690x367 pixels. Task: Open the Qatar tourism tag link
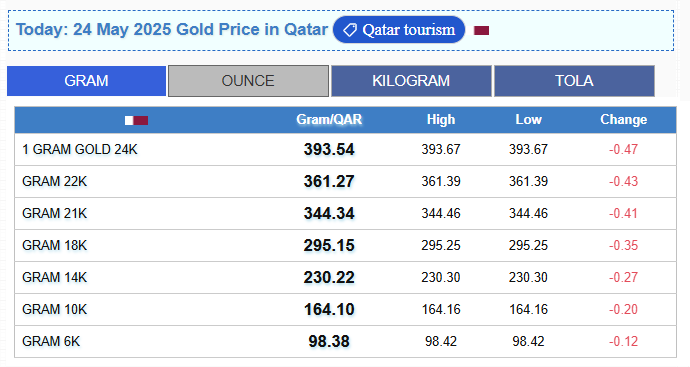coord(399,30)
